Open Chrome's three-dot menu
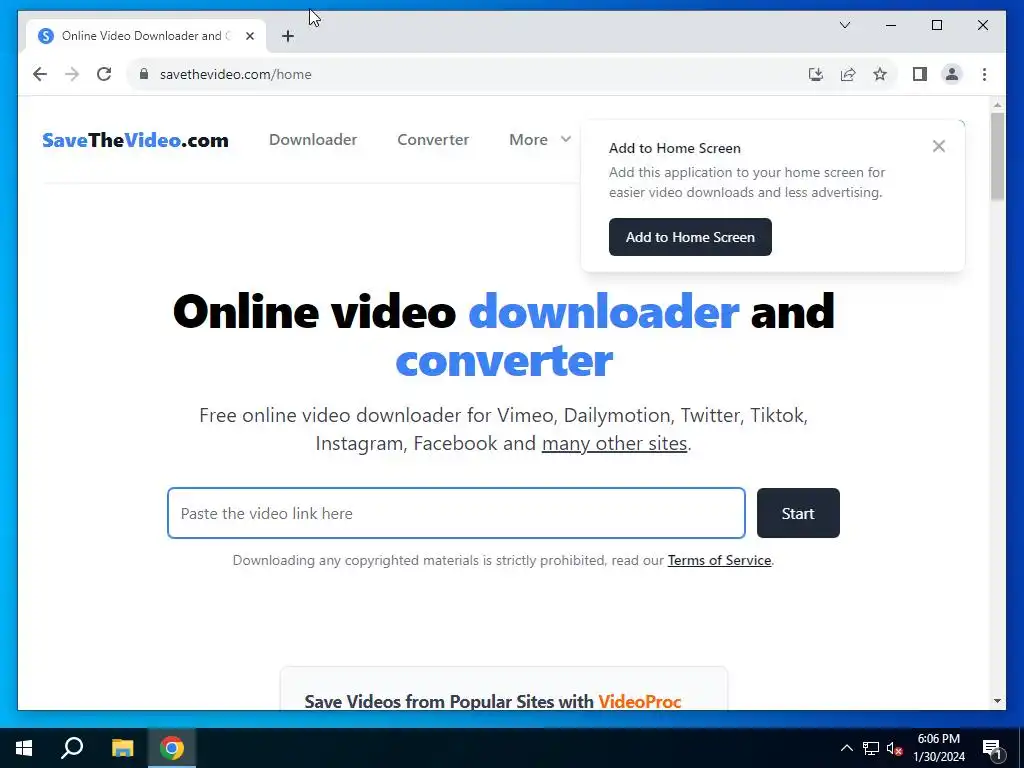Viewport: 1024px width, 768px height. point(984,74)
